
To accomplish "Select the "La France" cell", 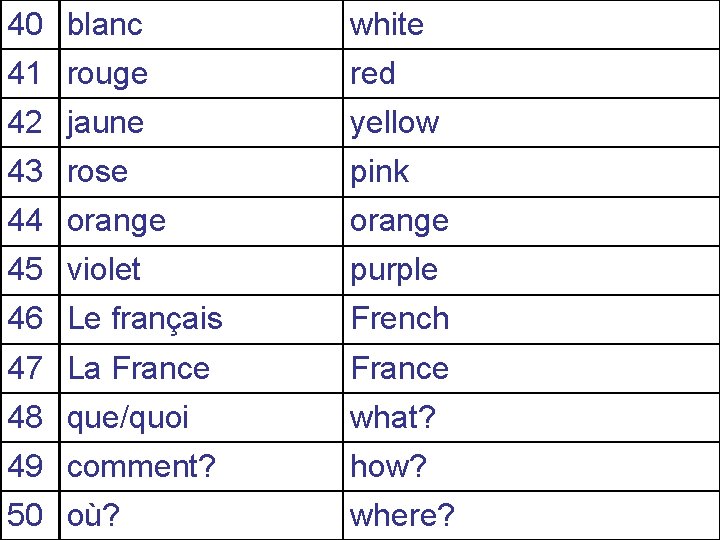I will [x=139, y=368].
